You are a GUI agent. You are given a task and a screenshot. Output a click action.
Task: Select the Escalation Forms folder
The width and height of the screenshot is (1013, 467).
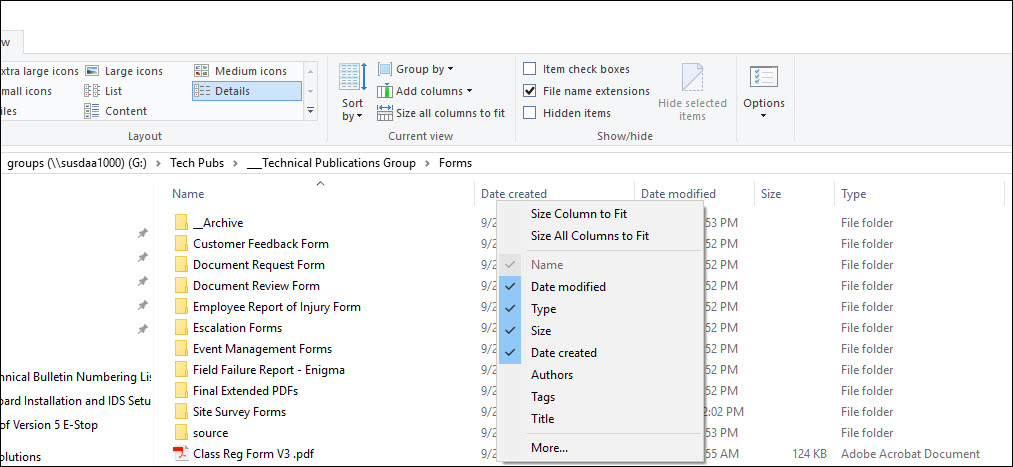[237, 328]
